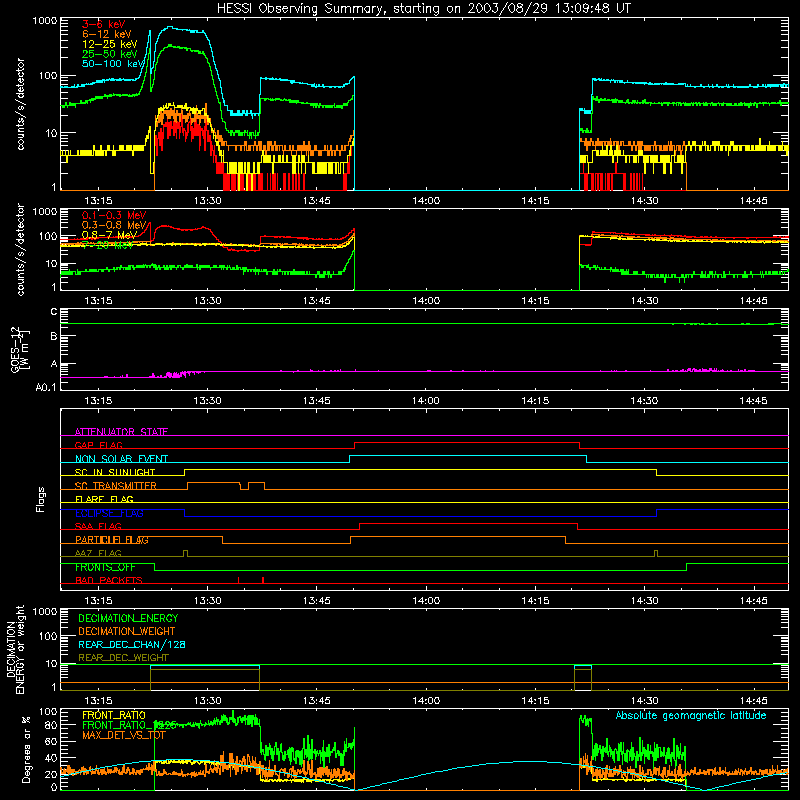Click the 12-25 keV legend label
Image resolution: width=800 pixels, height=800 pixels.
click(110, 44)
